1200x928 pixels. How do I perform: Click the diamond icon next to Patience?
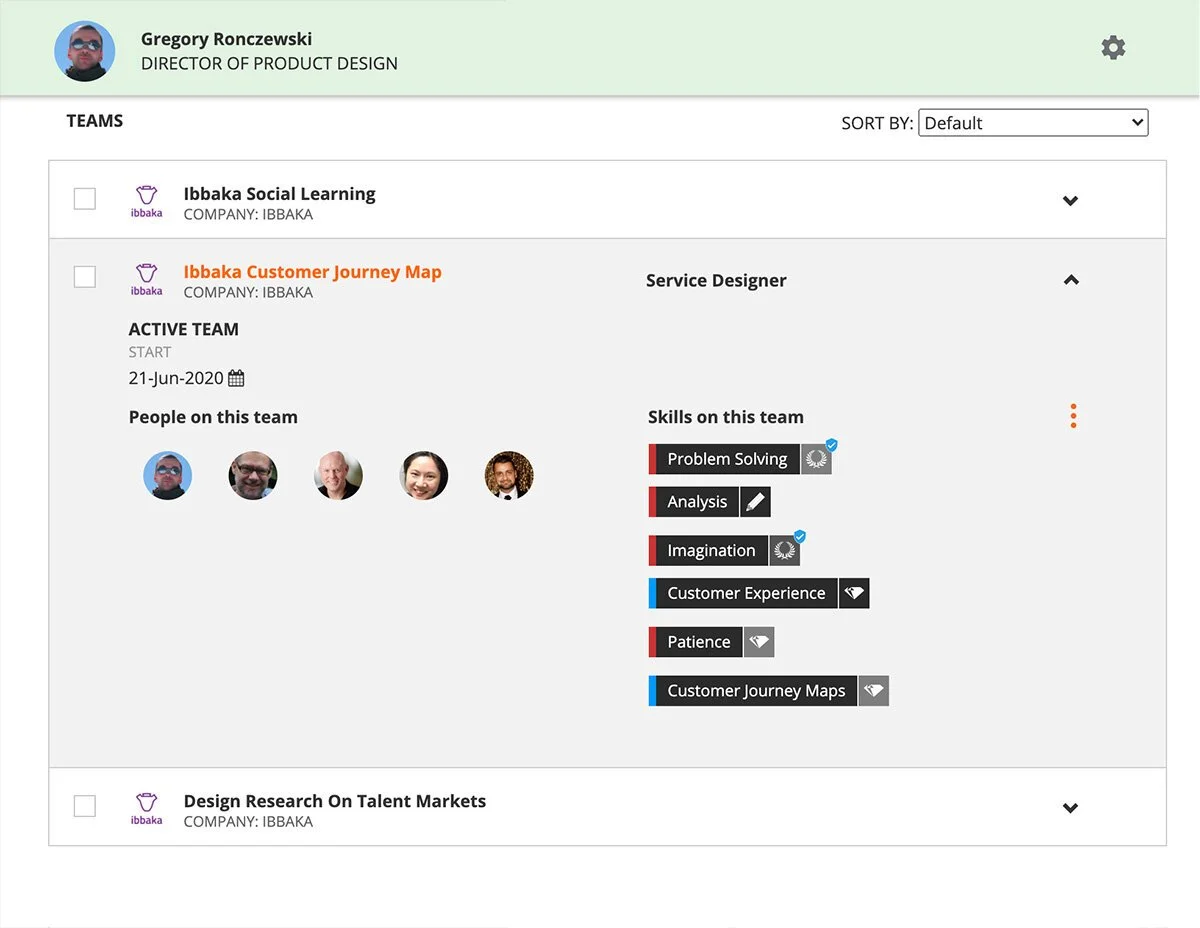pos(759,642)
